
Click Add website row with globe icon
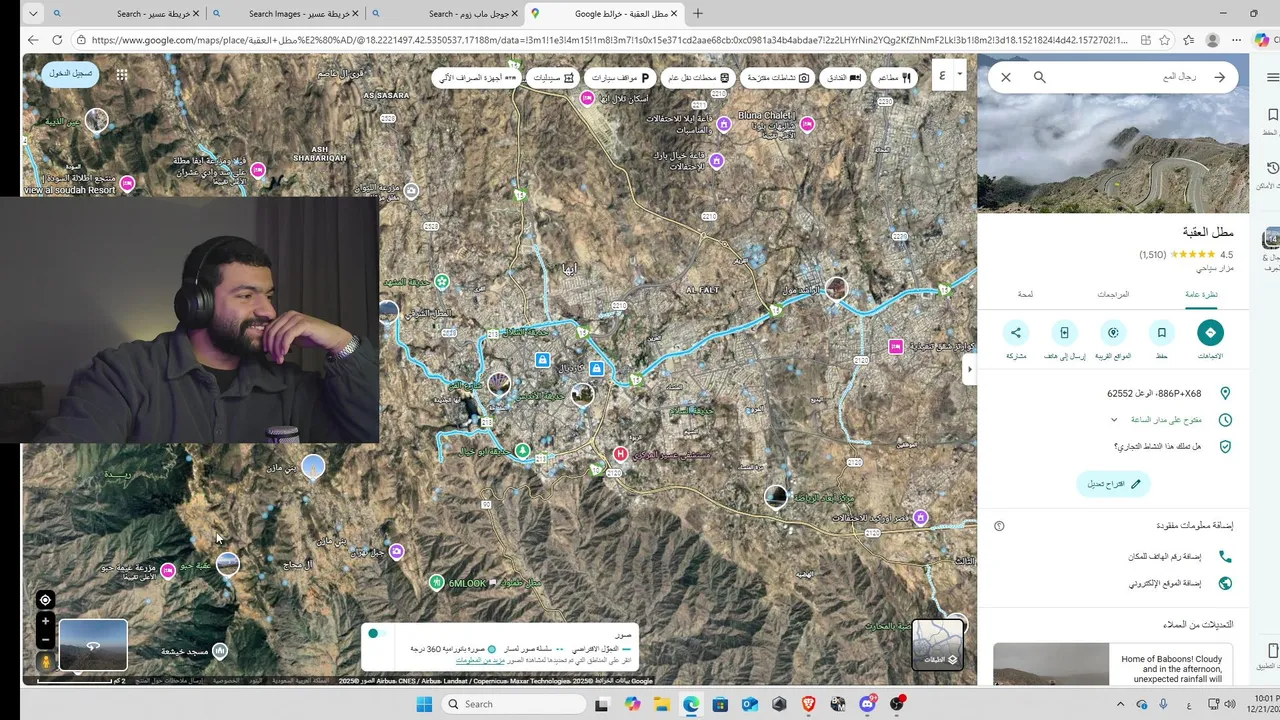tap(1113, 583)
